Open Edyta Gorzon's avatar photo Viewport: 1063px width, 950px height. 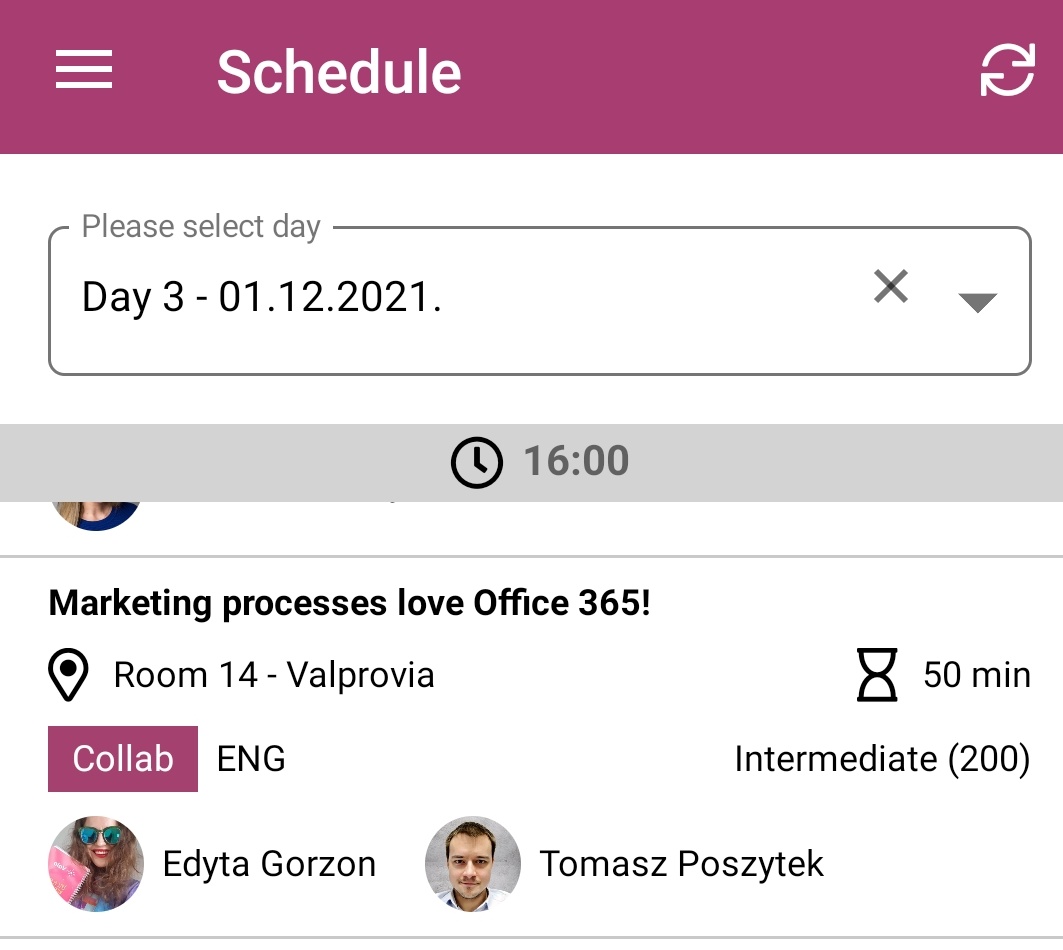(x=96, y=864)
